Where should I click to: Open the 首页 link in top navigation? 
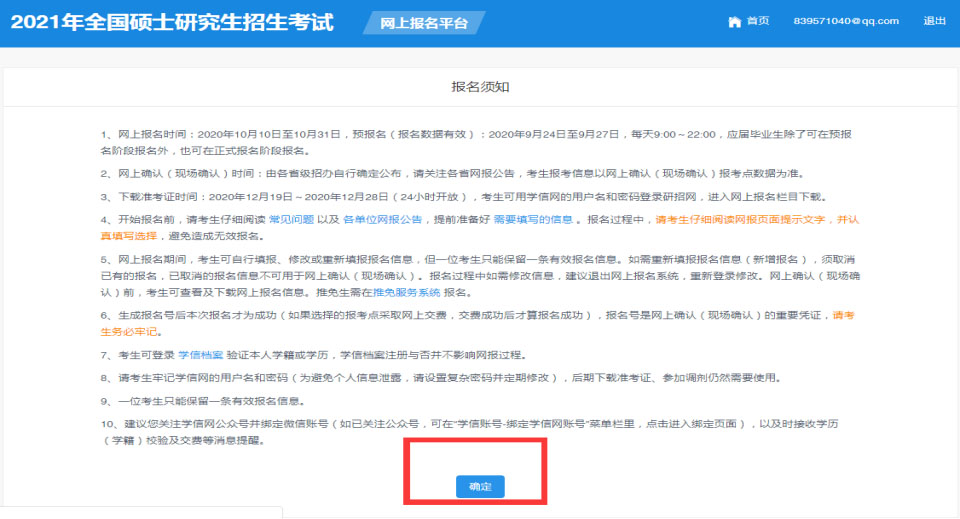pos(757,21)
